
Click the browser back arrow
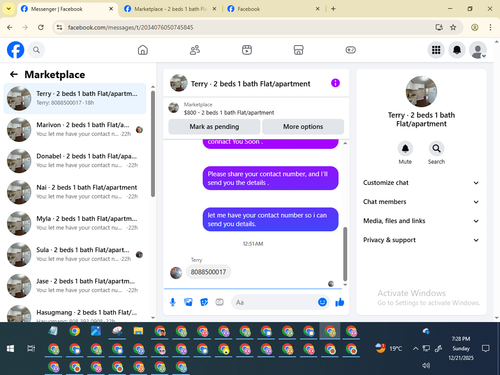[x=10, y=27]
